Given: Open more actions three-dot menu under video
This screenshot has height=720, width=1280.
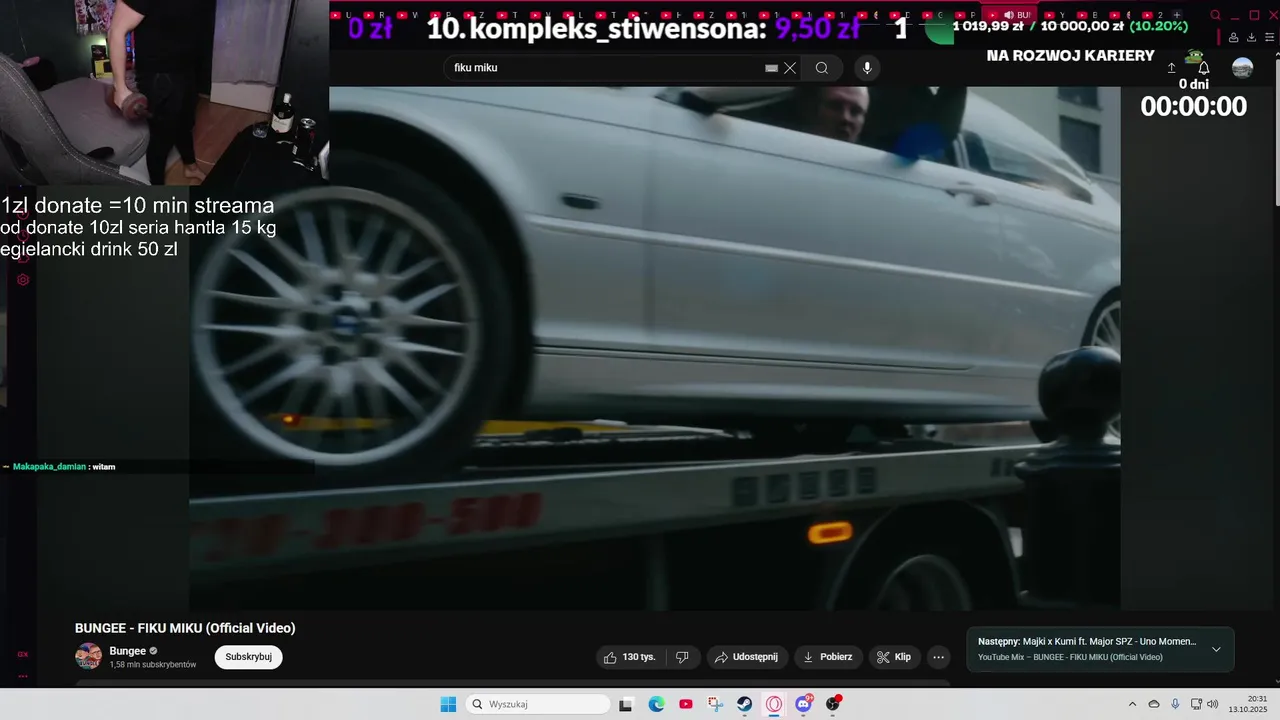Looking at the screenshot, I should (x=938, y=657).
